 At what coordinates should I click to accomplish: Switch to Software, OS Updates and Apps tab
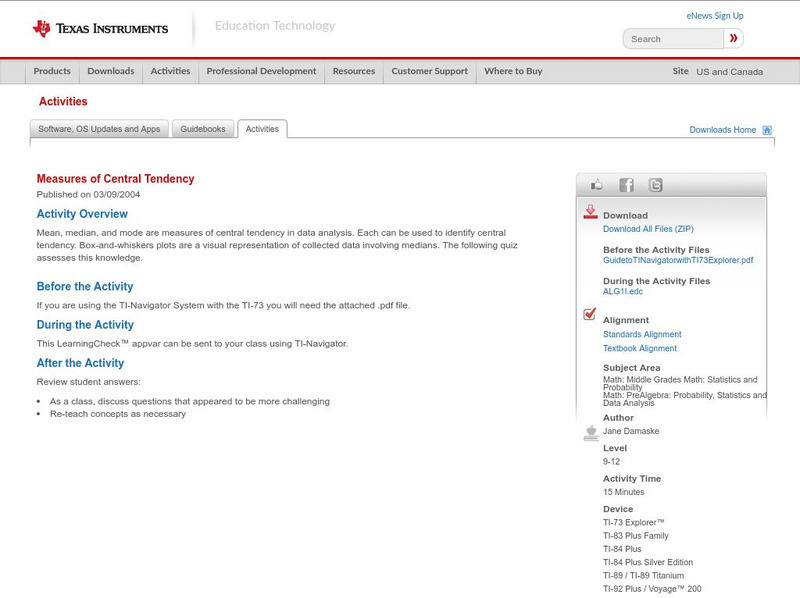point(99,129)
